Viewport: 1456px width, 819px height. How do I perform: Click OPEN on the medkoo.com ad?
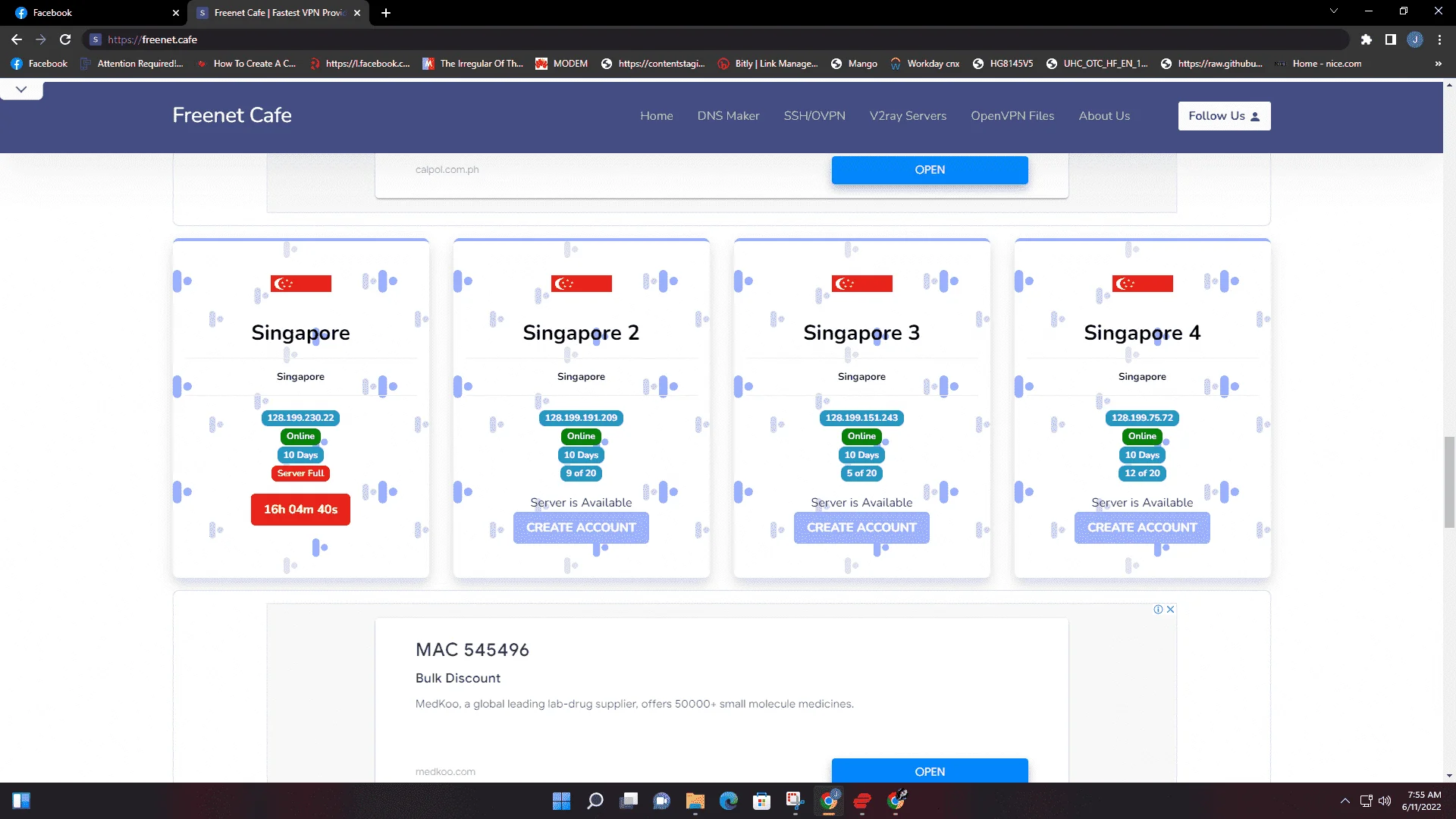click(930, 770)
